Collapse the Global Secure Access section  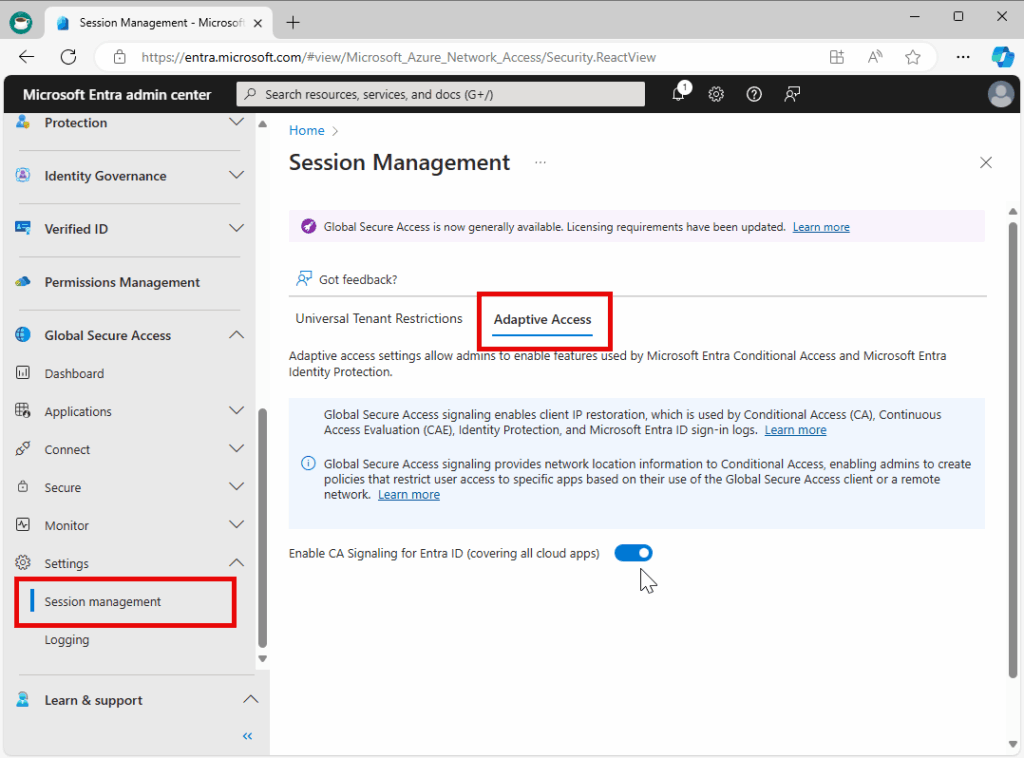(236, 335)
